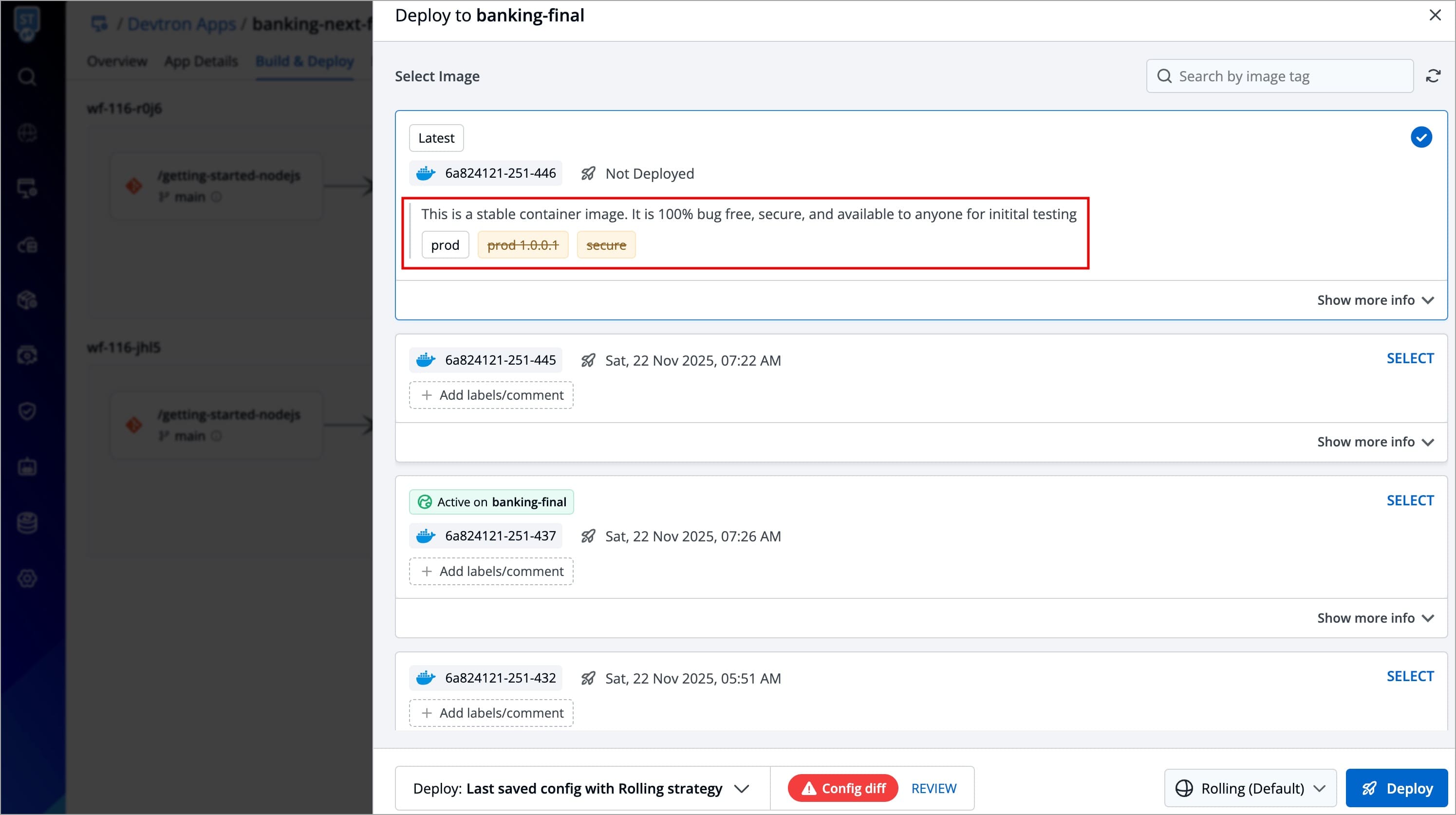1456x815 pixels.
Task: Click the Docker icon for image 6a824121-251-437
Action: 426,536
